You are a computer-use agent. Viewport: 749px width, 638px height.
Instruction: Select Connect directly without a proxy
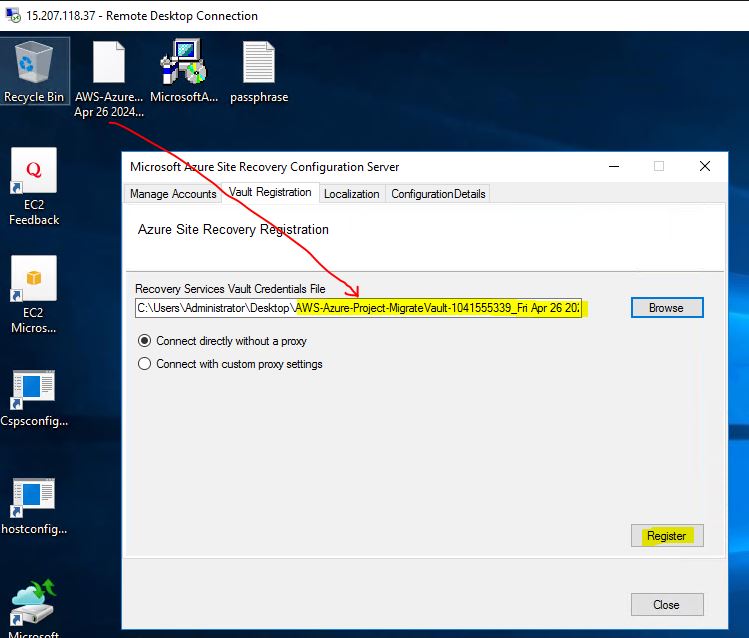tap(145, 341)
